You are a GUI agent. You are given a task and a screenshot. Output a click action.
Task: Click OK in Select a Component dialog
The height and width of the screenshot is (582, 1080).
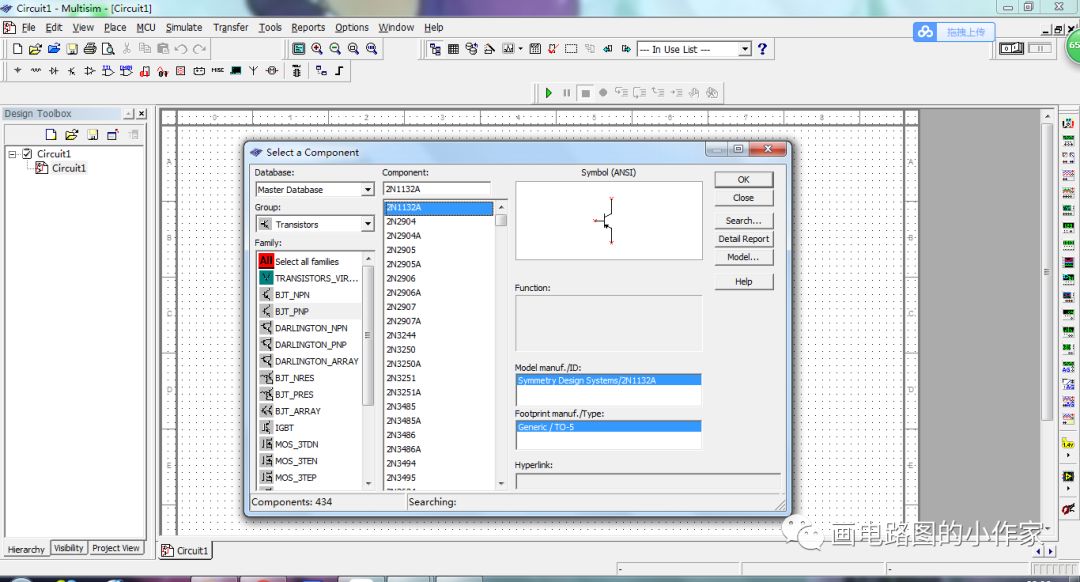744,179
